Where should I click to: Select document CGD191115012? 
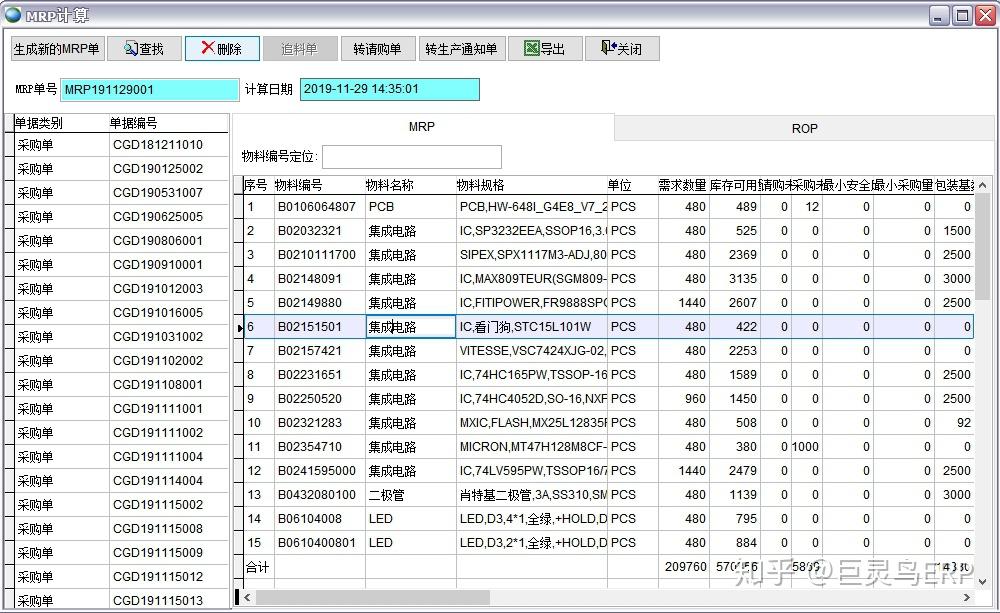(158, 577)
